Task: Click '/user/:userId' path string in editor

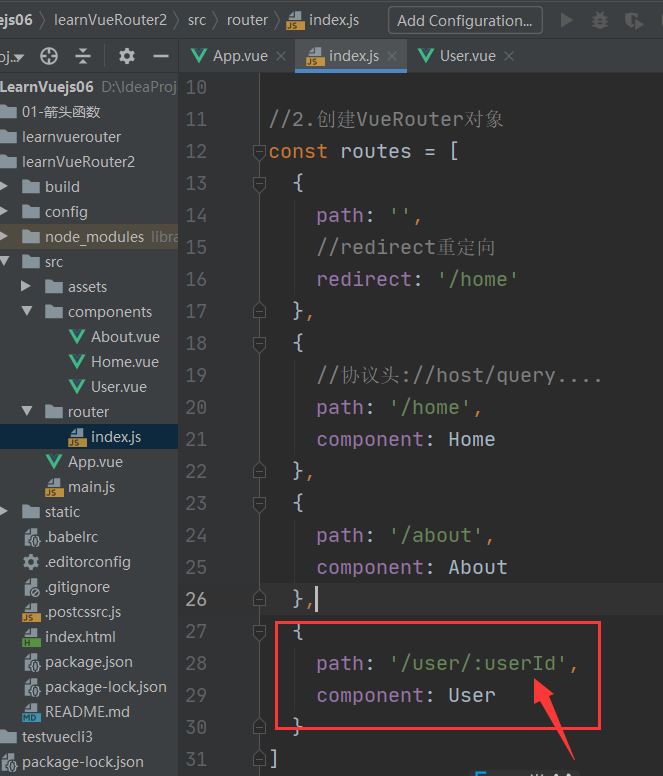Action: tap(477, 664)
